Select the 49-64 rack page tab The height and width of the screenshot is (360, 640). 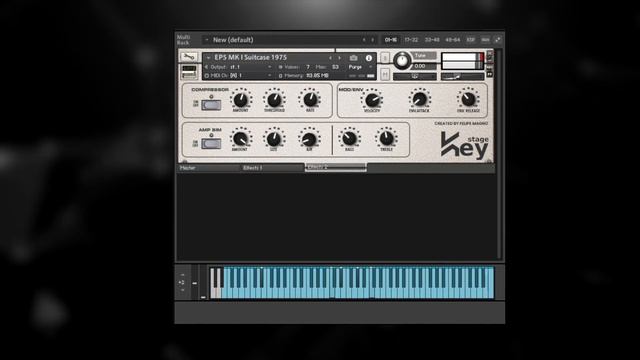[x=452, y=40]
